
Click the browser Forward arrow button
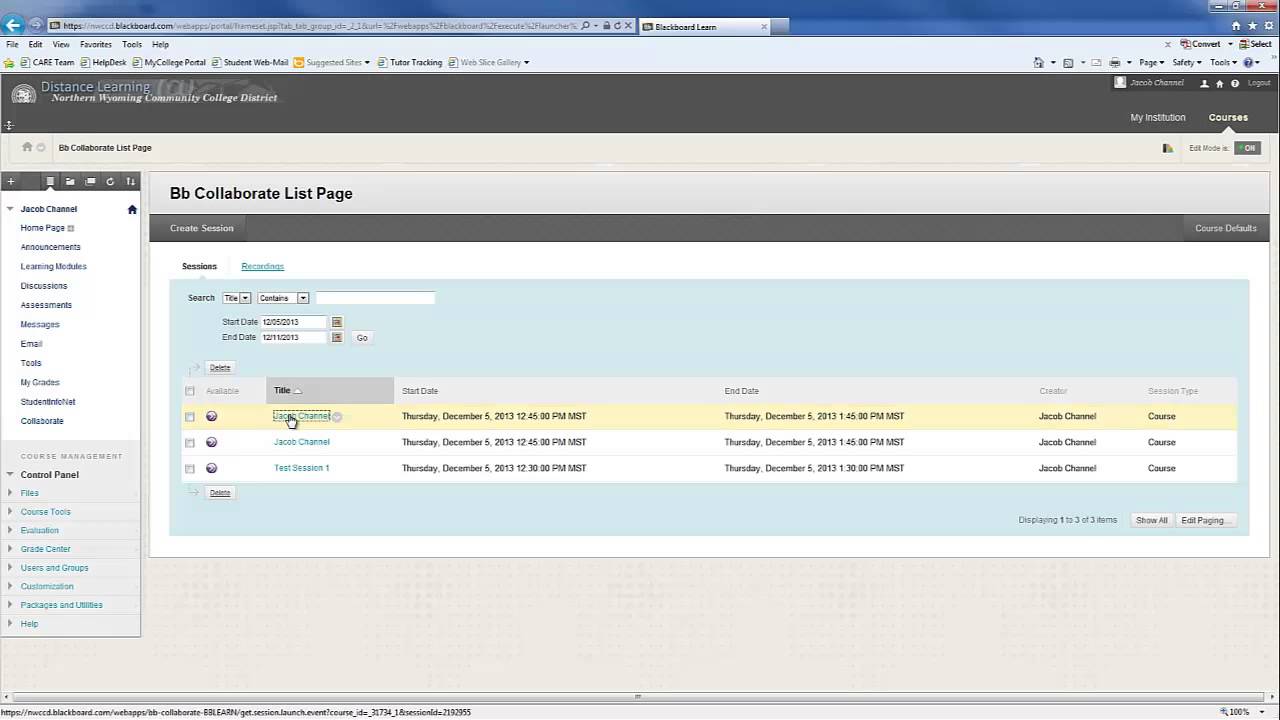[37, 26]
